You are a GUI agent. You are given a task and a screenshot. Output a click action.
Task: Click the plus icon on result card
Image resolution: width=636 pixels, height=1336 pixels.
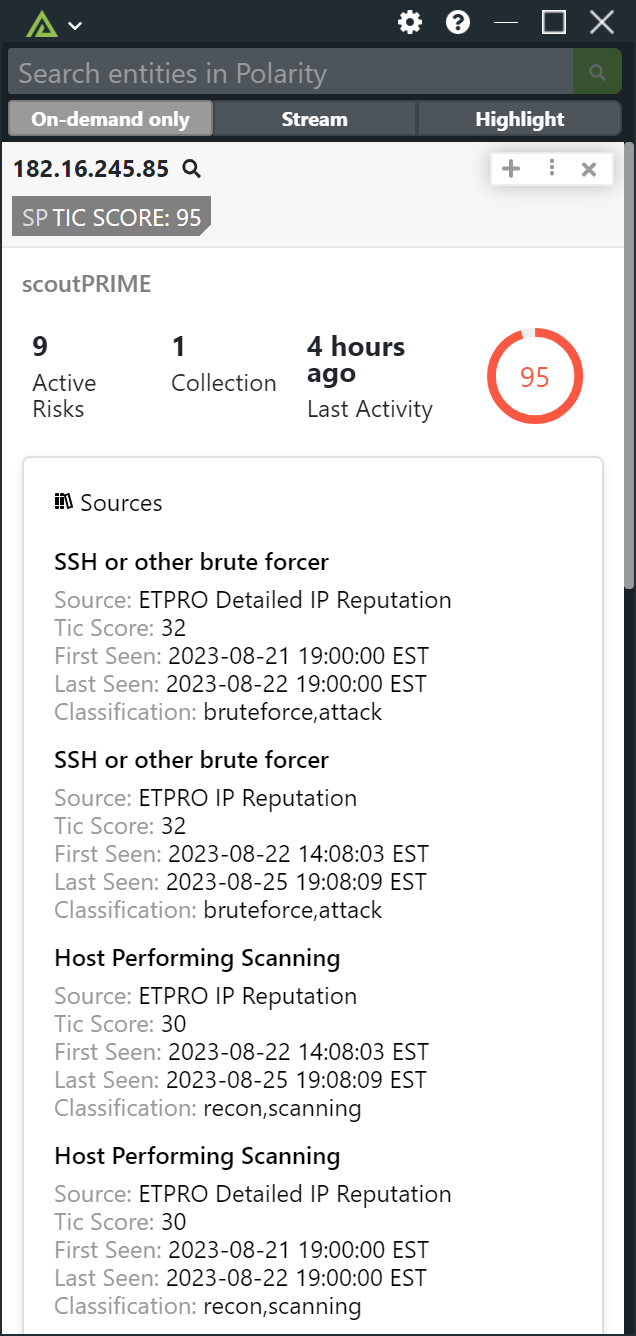[511, 169]
